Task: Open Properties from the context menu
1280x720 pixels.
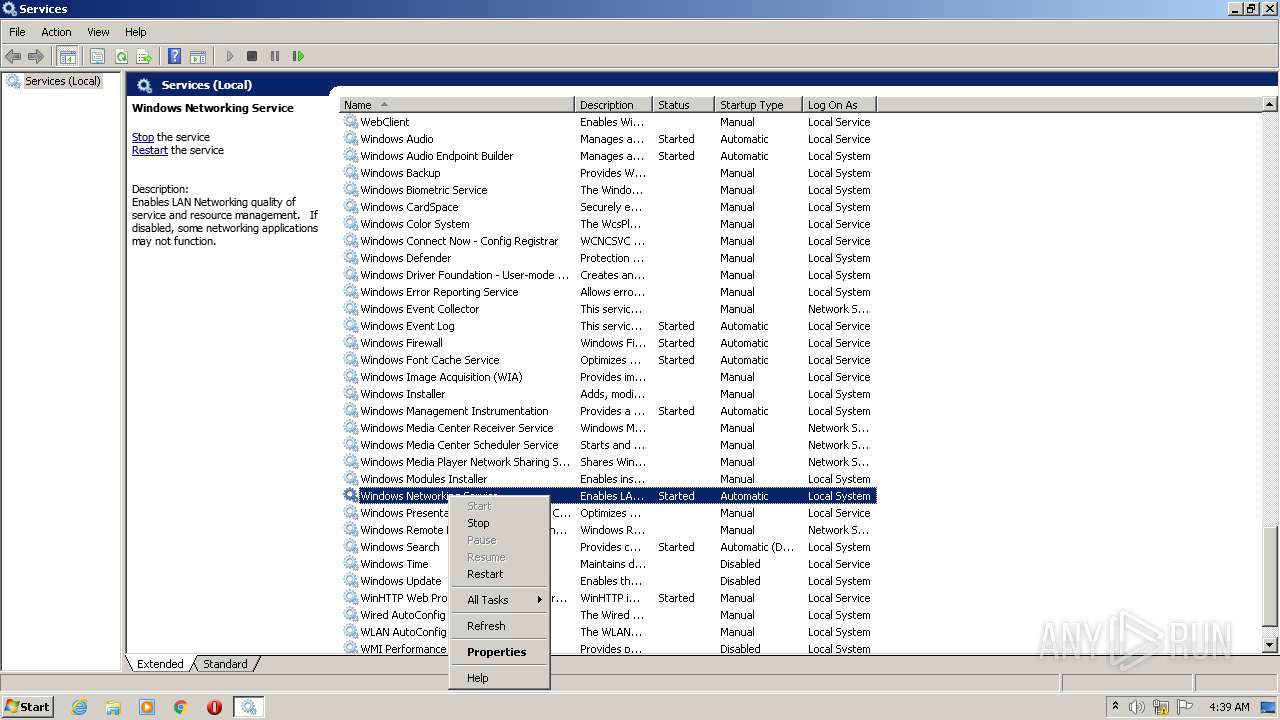Action: coord(499,652)
